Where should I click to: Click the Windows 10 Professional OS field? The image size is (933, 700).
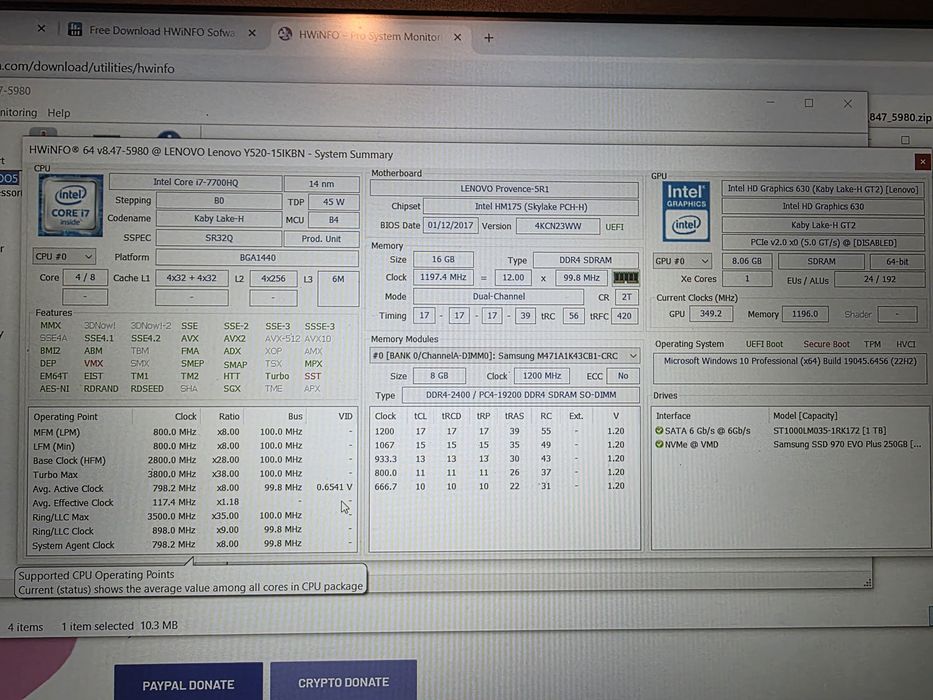(x=790, y=368)
